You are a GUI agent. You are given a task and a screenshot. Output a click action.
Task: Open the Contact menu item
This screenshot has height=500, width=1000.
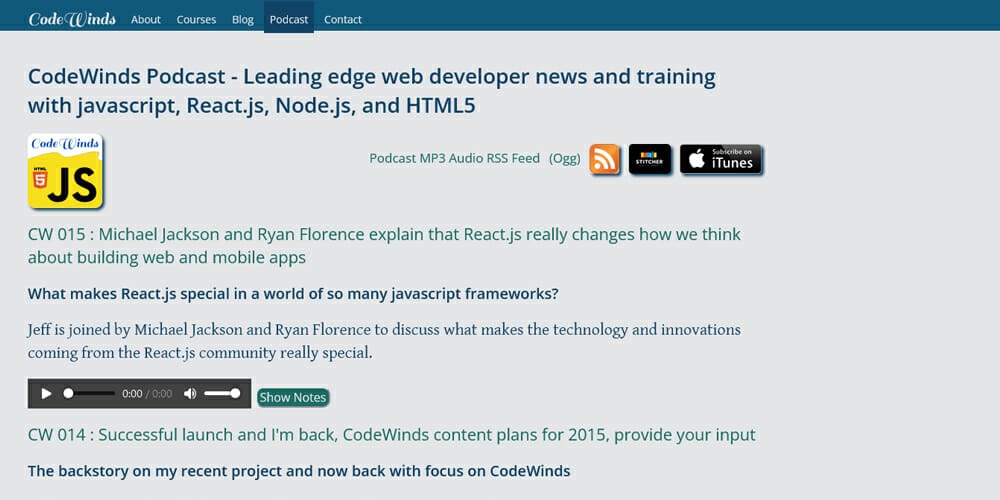[343, 19]
